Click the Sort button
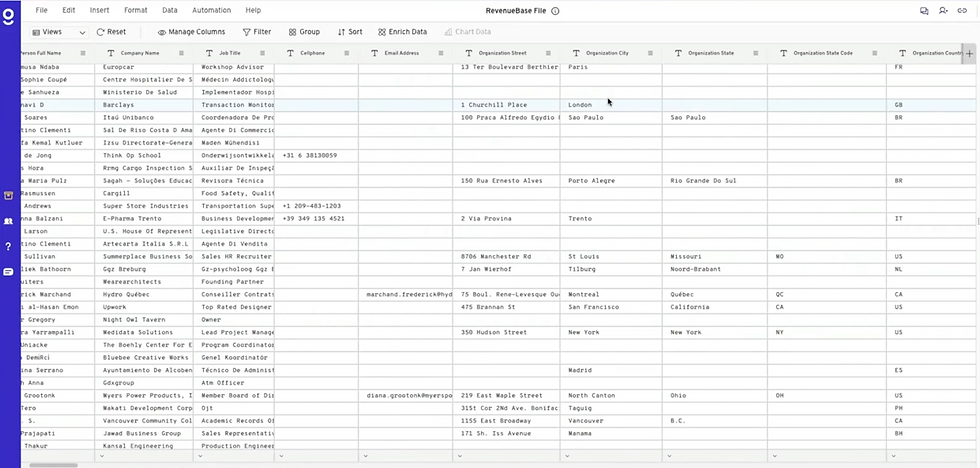 (349, 32)
